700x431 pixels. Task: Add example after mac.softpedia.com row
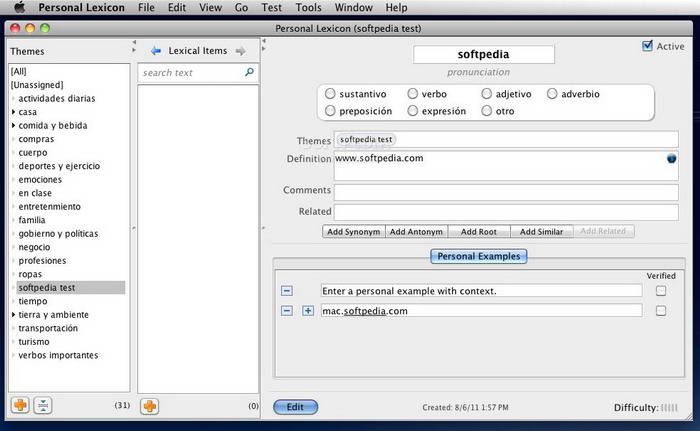308,310
